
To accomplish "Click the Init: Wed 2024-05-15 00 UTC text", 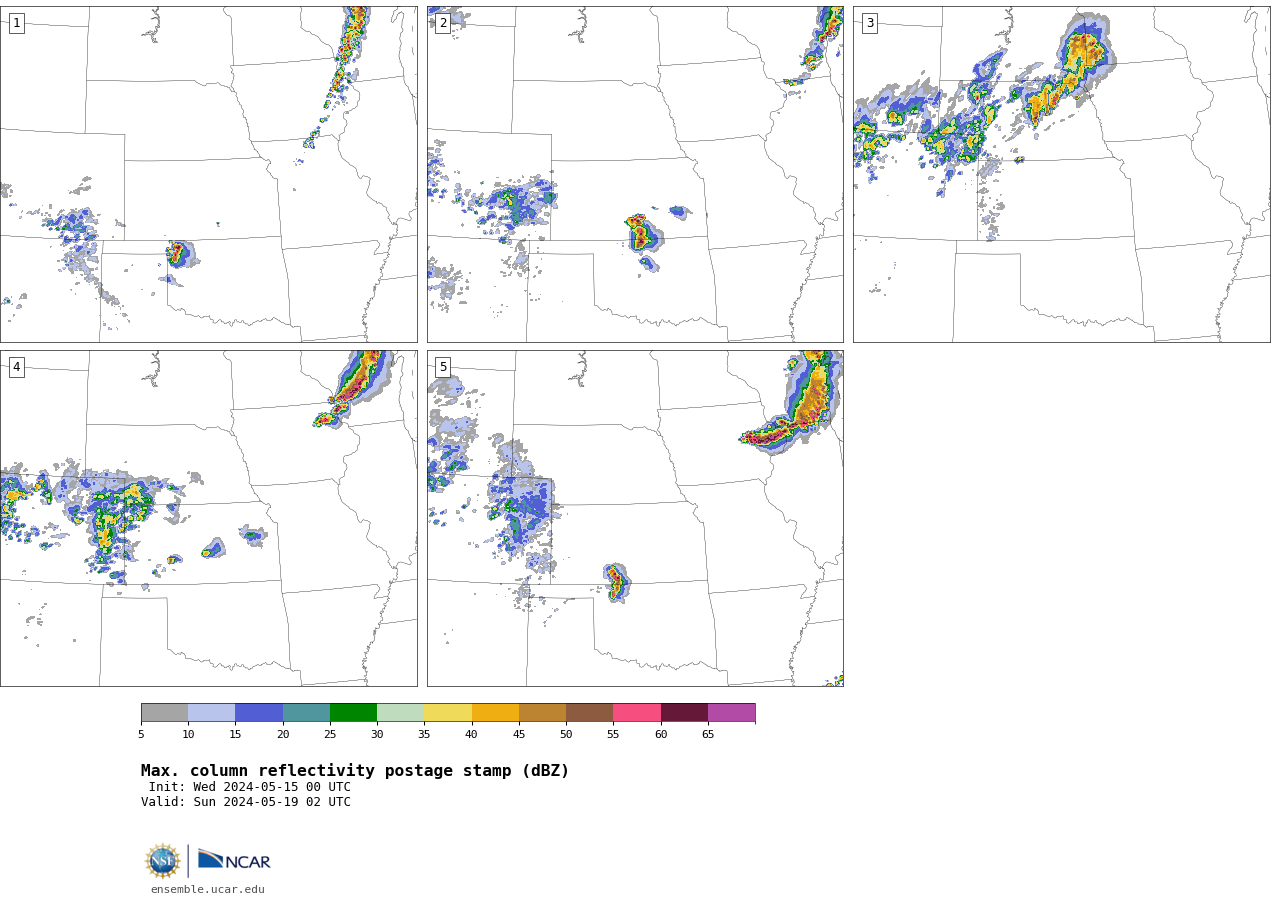I will (250, 787).
